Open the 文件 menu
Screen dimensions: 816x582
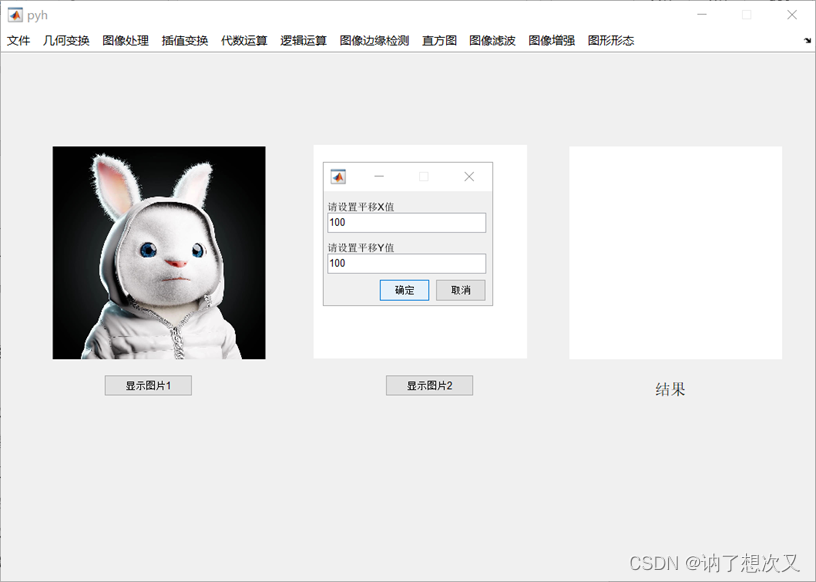pos(18,41)
